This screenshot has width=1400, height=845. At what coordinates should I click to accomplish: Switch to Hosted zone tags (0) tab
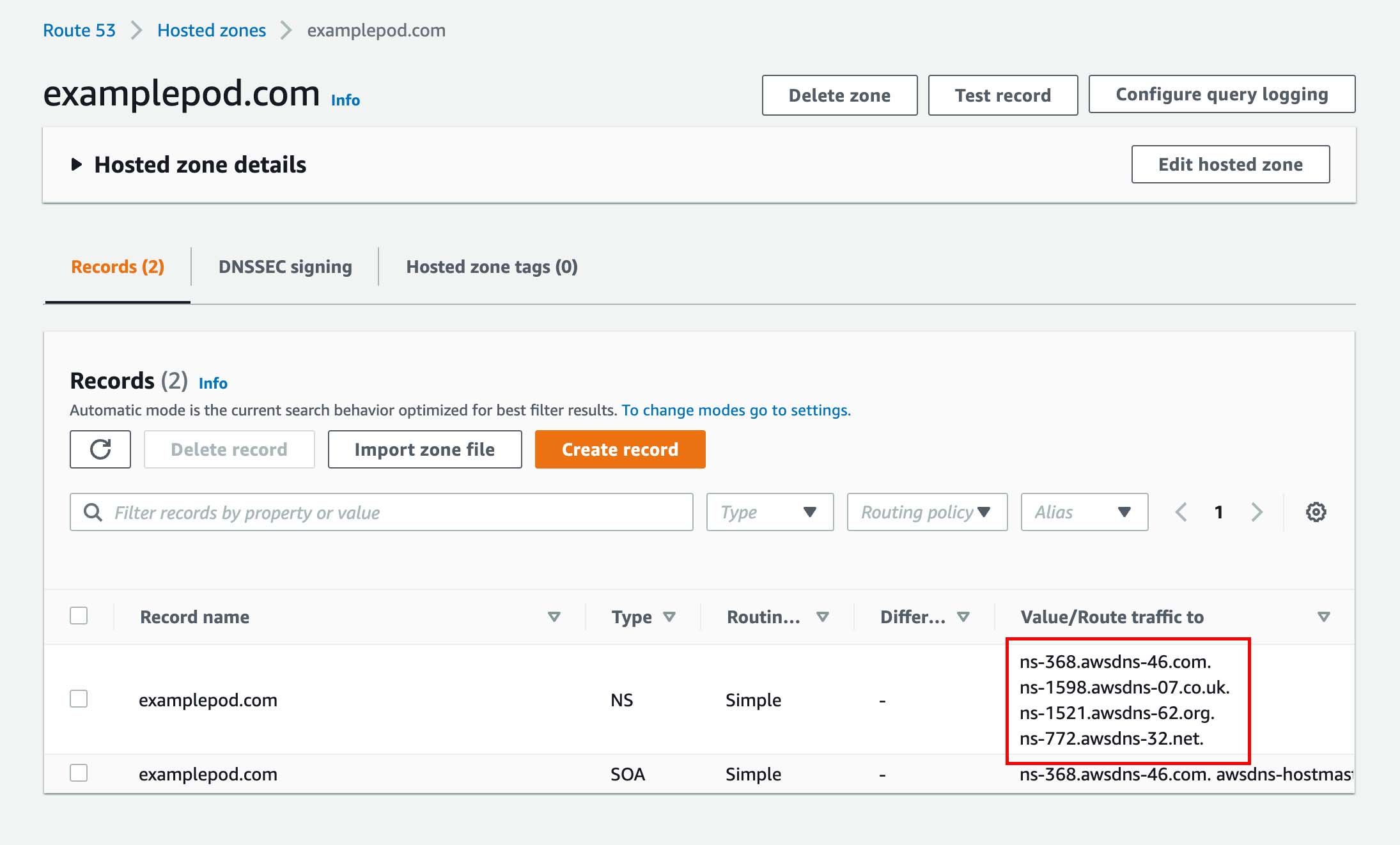coord(492,267)
